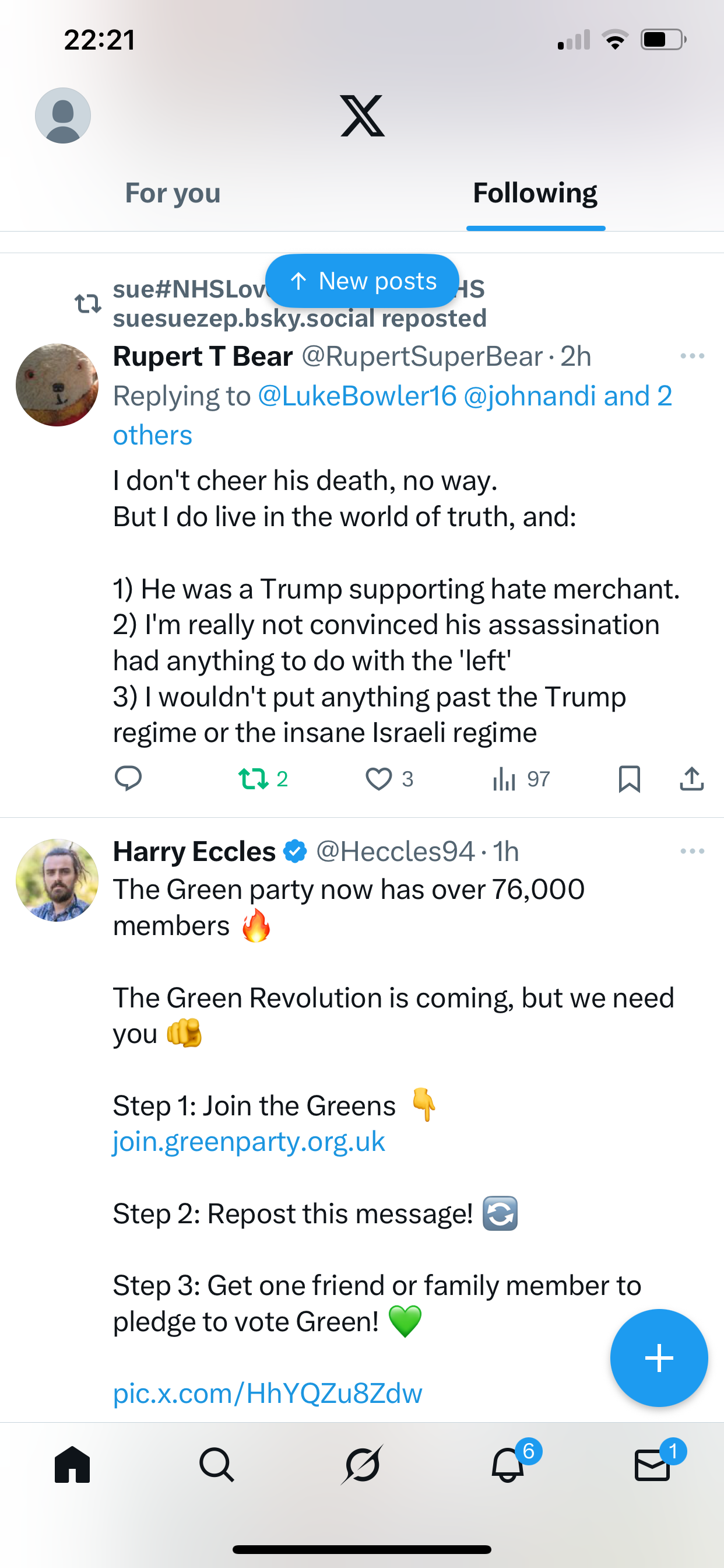View analytics for Rupert T Bear's post
Viewport: 724px width, 1568px height.
(505, 779)
